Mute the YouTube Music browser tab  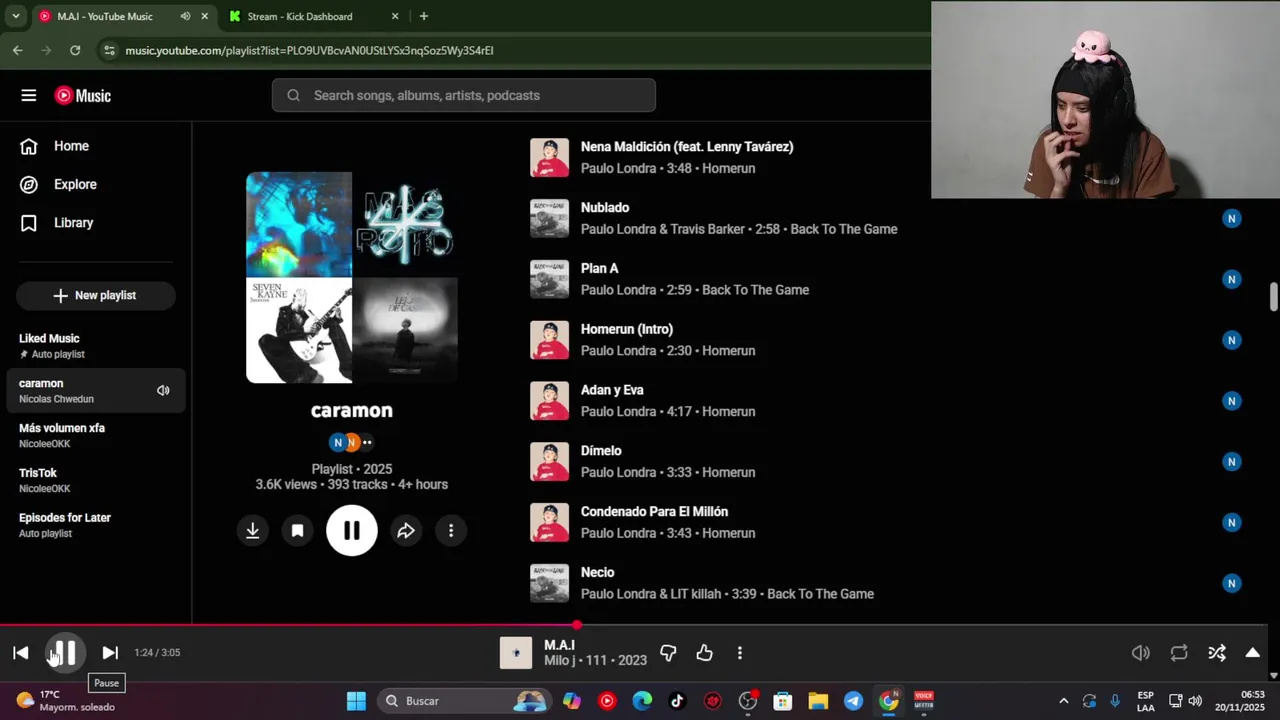pyautogui.click(x=185, y=16)
